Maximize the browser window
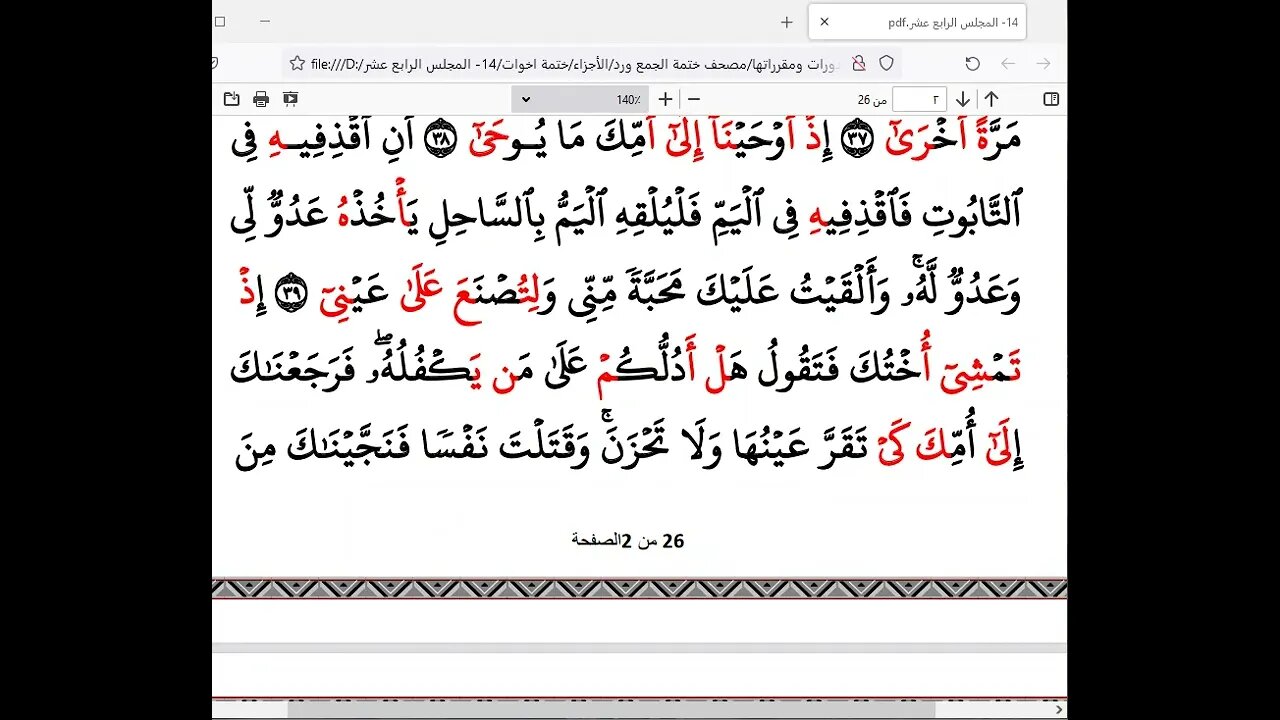Screen dimensions: 1280x720 tap(220, 21)
